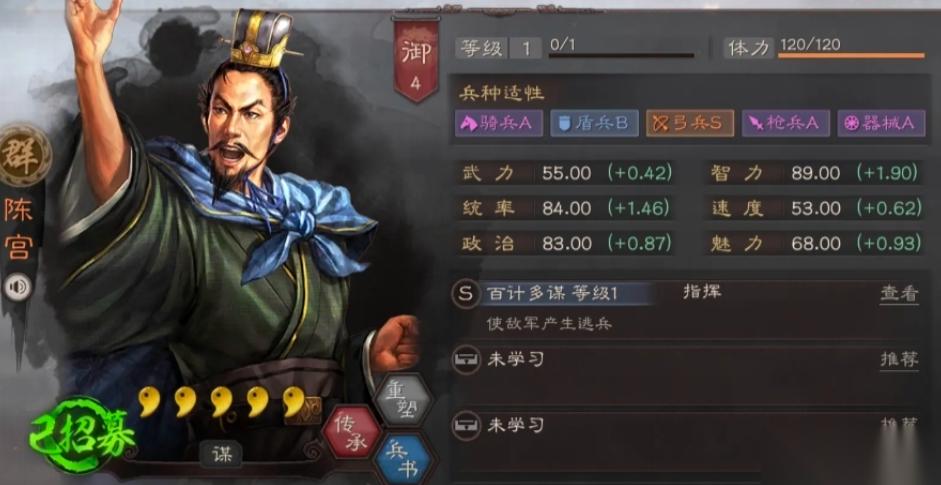Viewport: 941px width, 485px height.
Task: Select the red 御 4 banner
Action: [416, 58]
